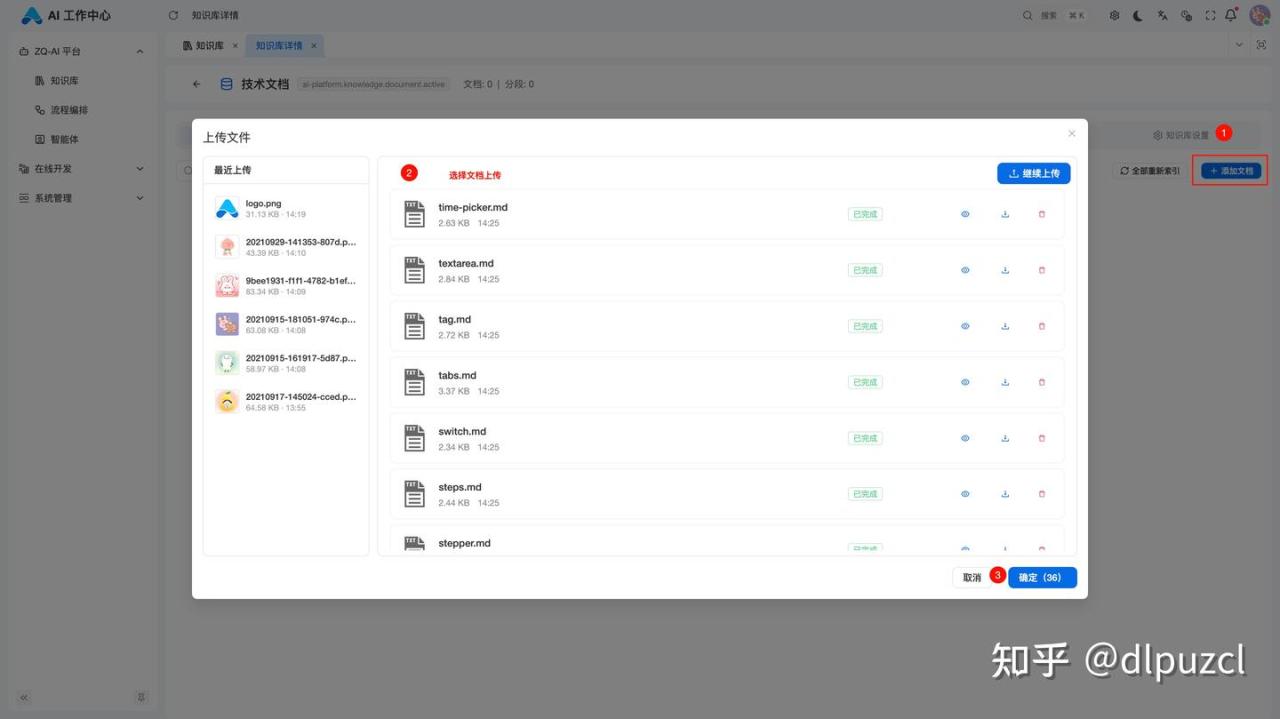
Task: Enter fullscreen mode from top bar
Action: pos(1210,16)
